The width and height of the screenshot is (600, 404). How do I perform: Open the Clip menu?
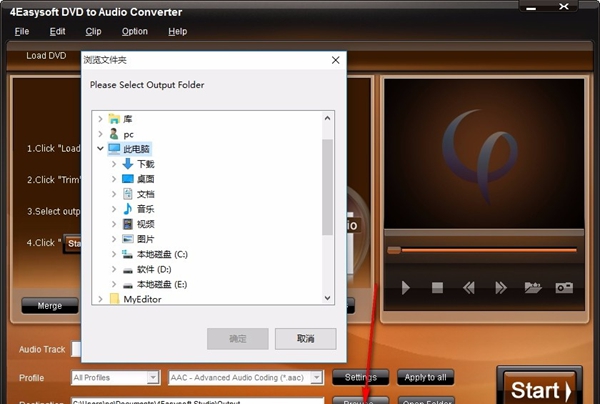[93, 31]
